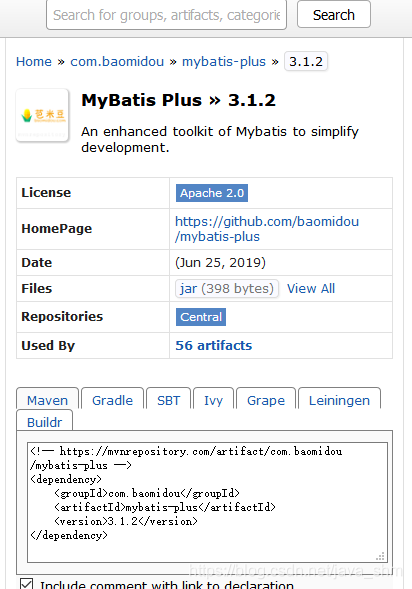This screenshot has height=589, width=412.
Task: Focus the artifact search input field
Action: click(166, 15)
